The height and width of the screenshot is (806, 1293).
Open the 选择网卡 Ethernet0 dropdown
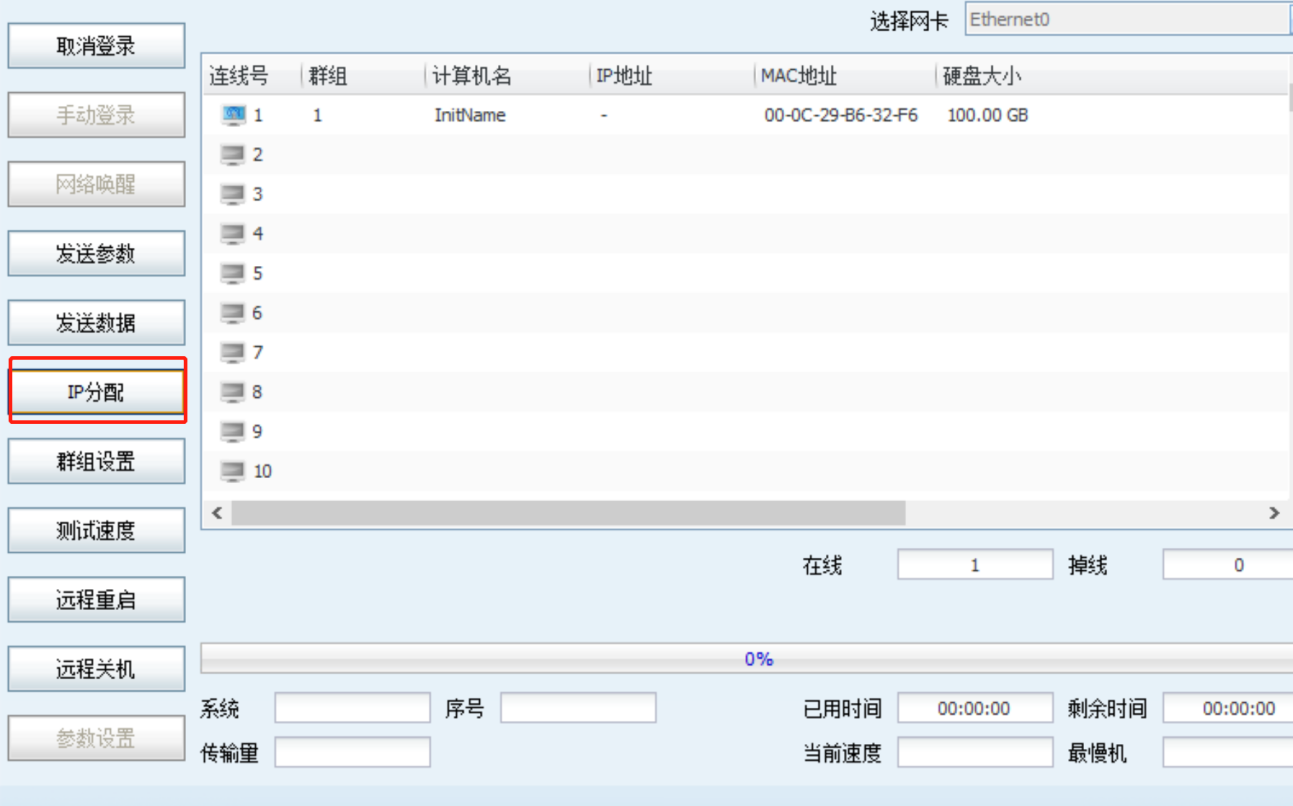click(x=1127, y=20)
